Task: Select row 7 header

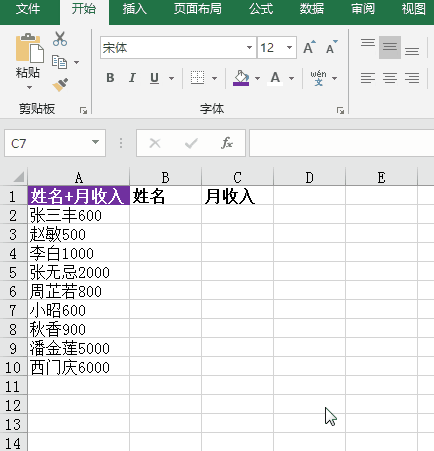Action: pyautogui.click(x=13, y=310)
